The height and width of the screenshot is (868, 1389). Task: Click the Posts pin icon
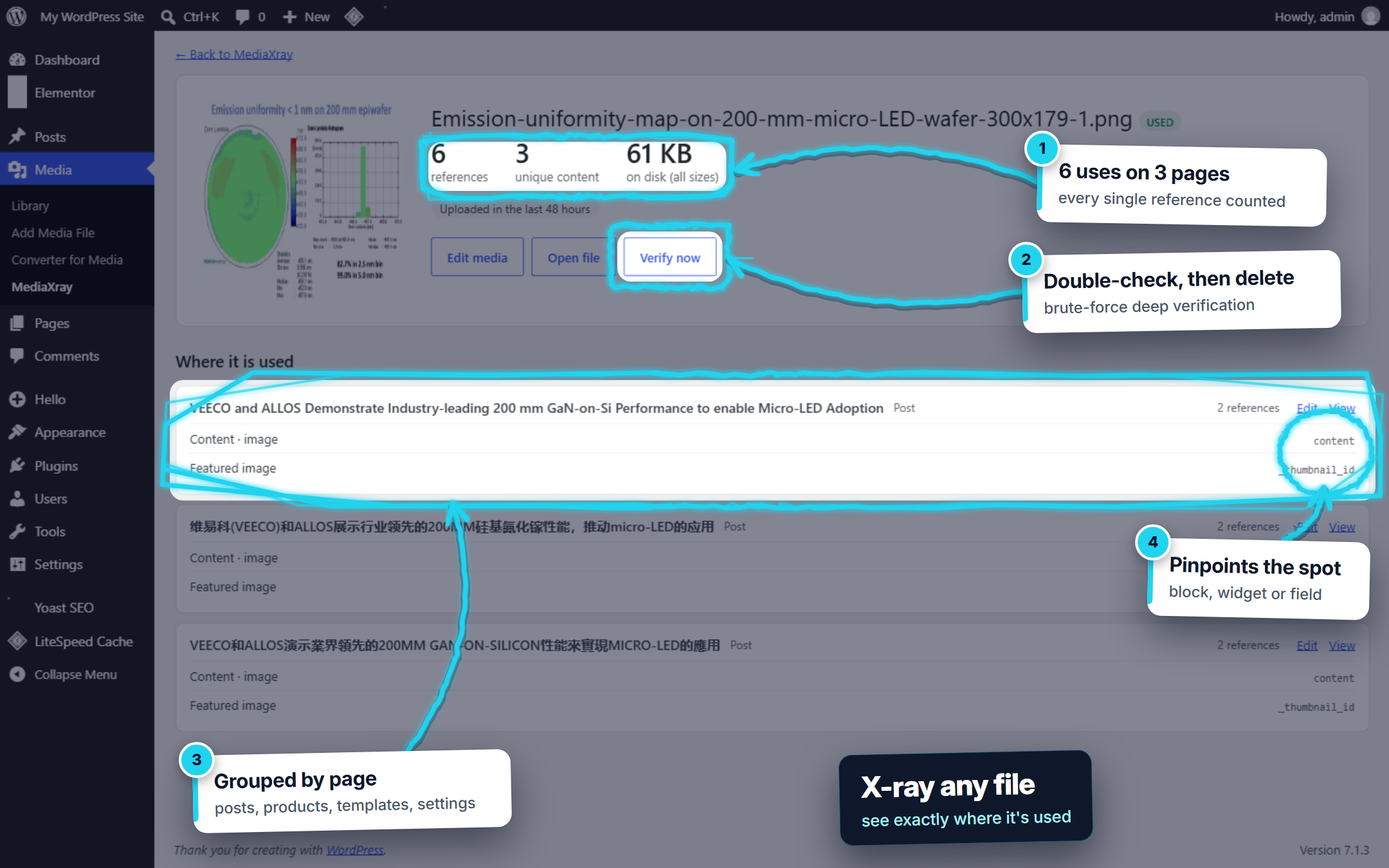point(17,136)
